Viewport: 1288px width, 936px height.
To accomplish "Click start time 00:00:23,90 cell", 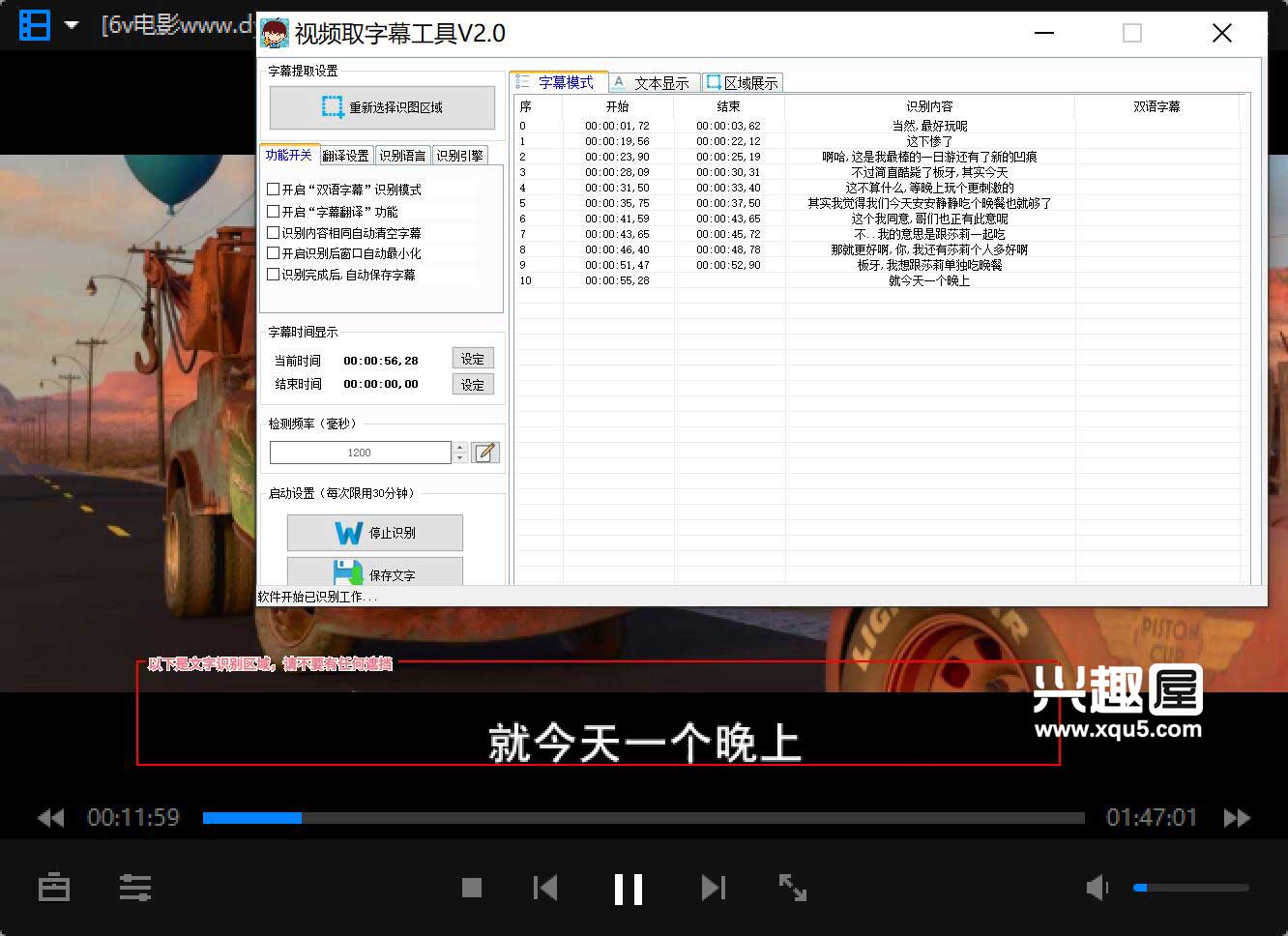I will click(x=618, y=157).
